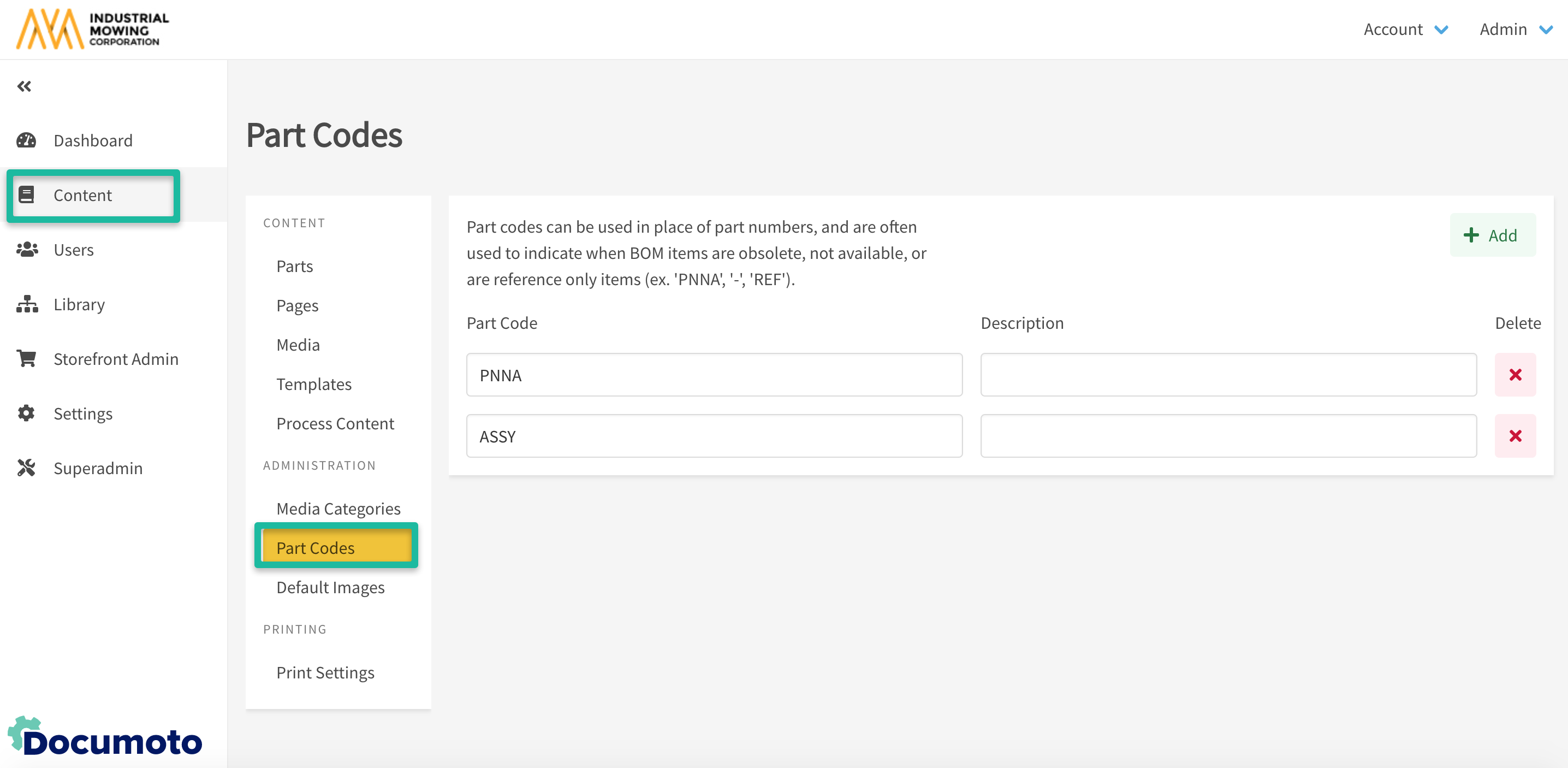This screenshot has width=1568, height=768.
Task: Open the Account dropdown menu
Action: [1405, 29]
